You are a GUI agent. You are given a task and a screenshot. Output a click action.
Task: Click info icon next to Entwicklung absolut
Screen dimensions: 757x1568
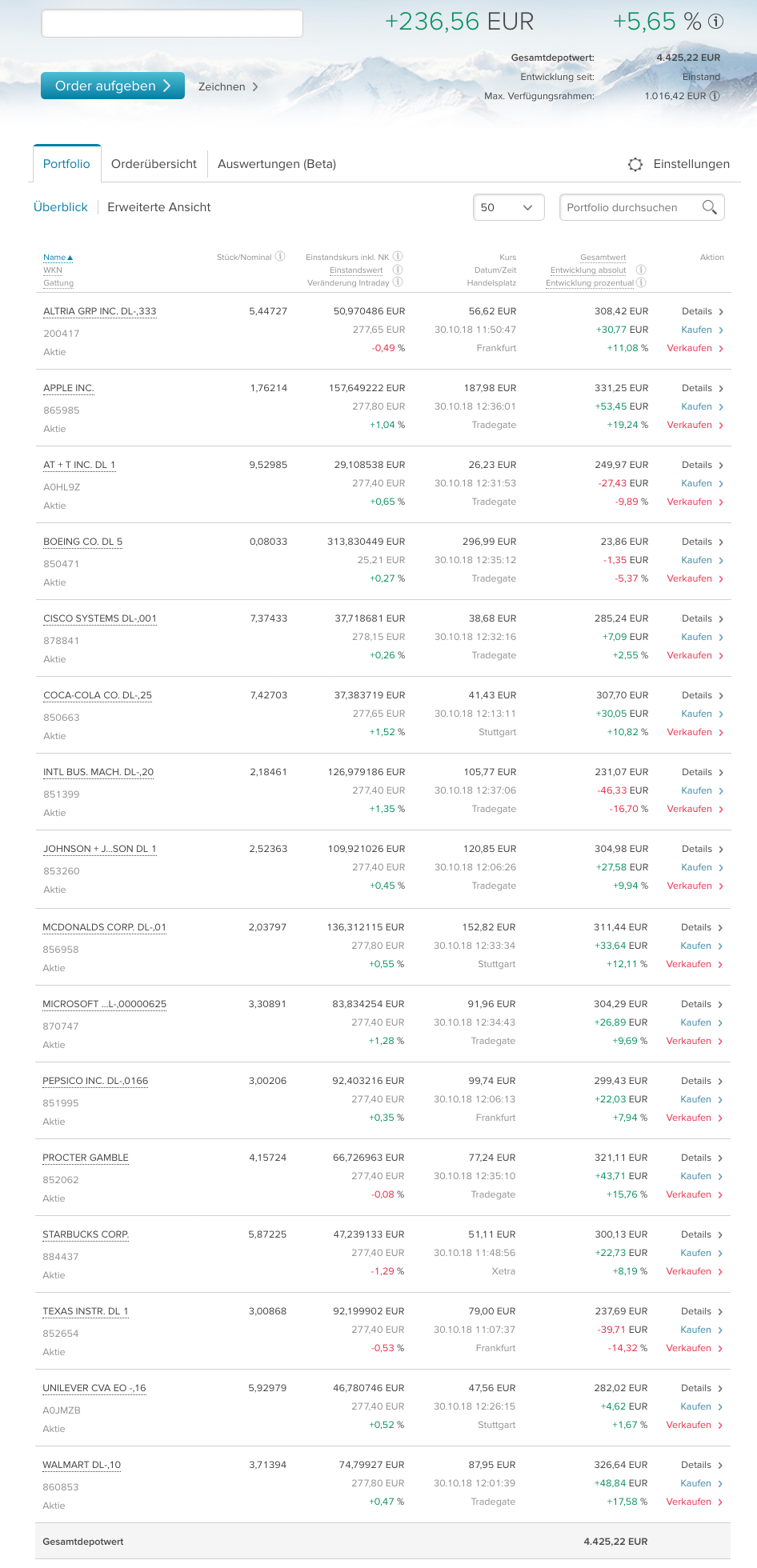[641, 270]
